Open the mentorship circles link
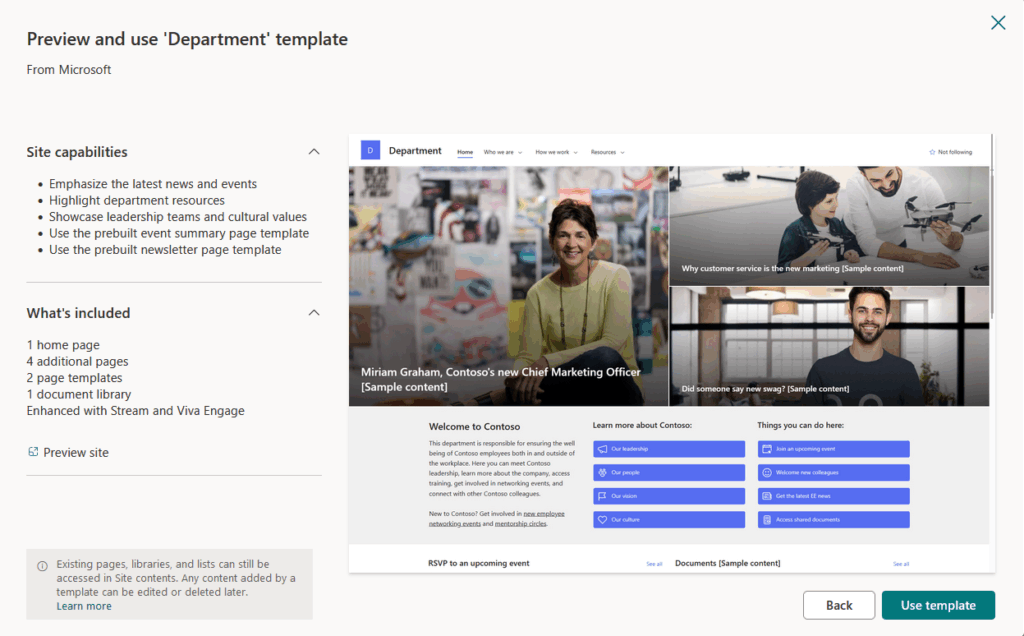 point(520,524)
